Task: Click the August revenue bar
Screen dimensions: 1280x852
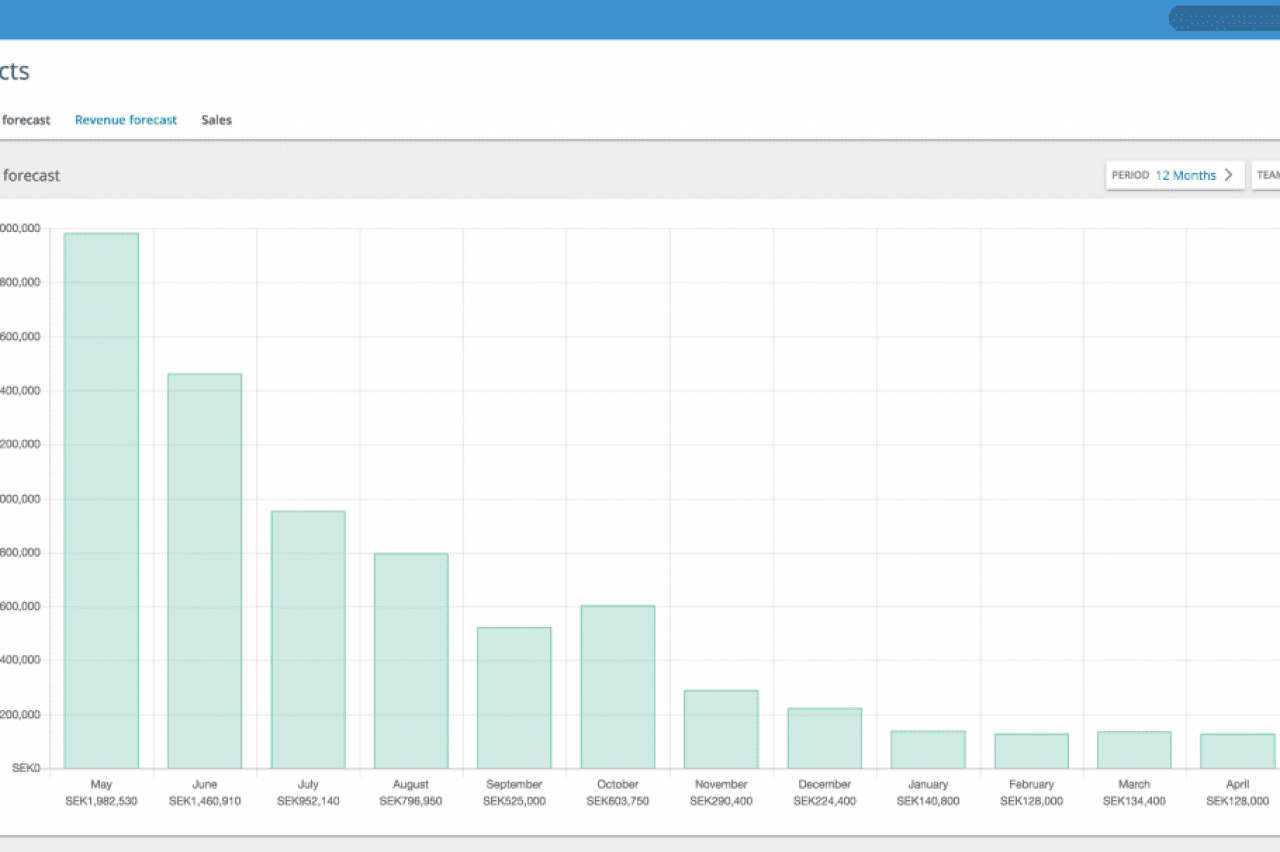Action: [411, 661]
